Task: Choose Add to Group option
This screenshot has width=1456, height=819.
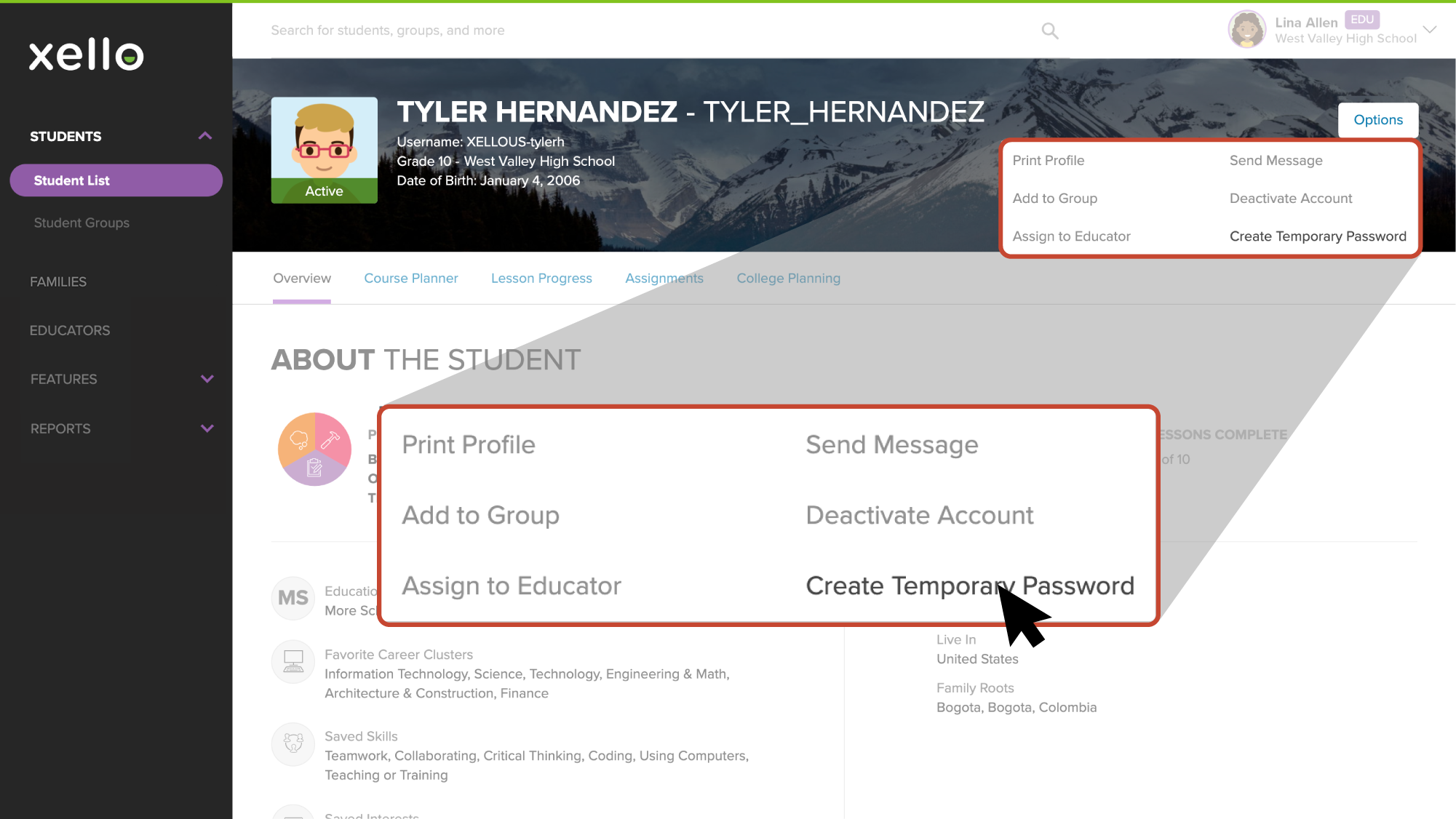Action: (1055, 199)
